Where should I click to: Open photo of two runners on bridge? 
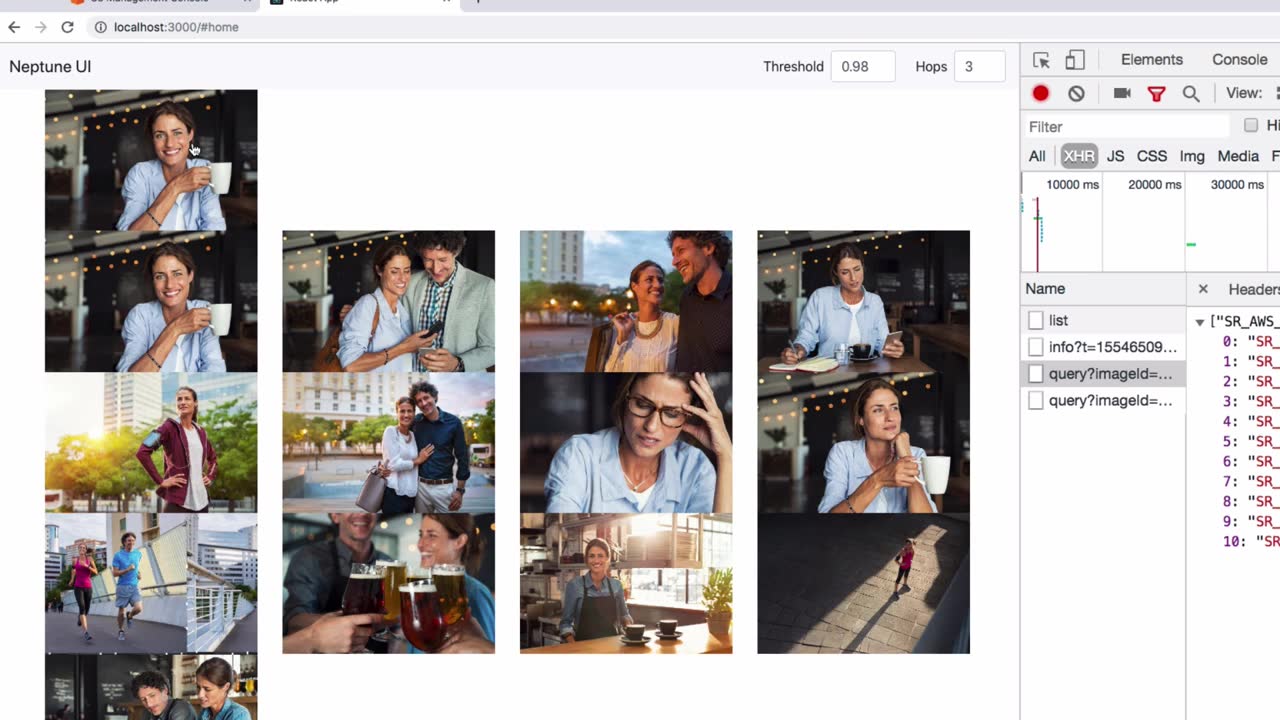[151, 583]
